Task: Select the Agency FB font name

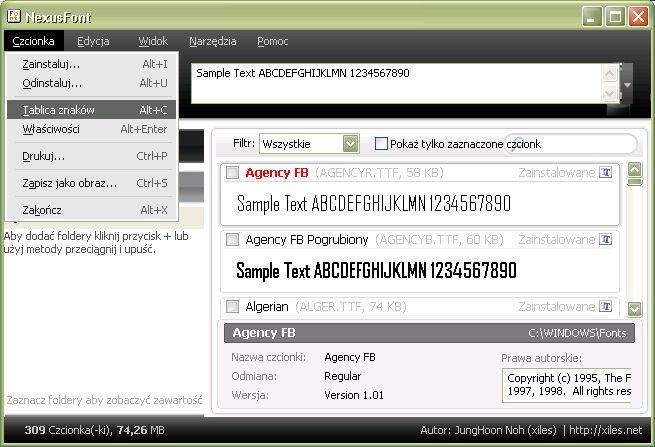Action: 277,173
